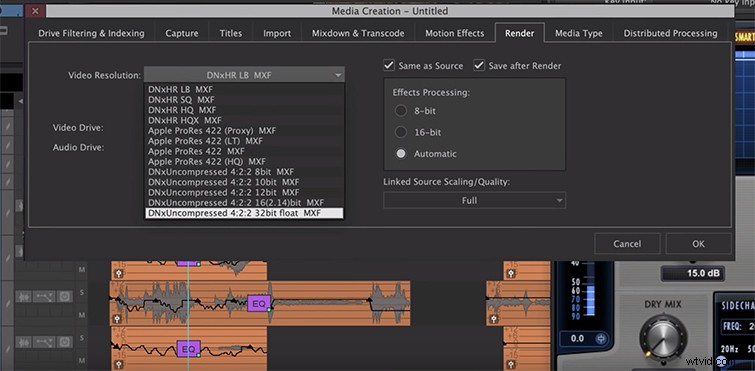Click the Video Drive label
755x371 pixels.
(x=78, y=128)
